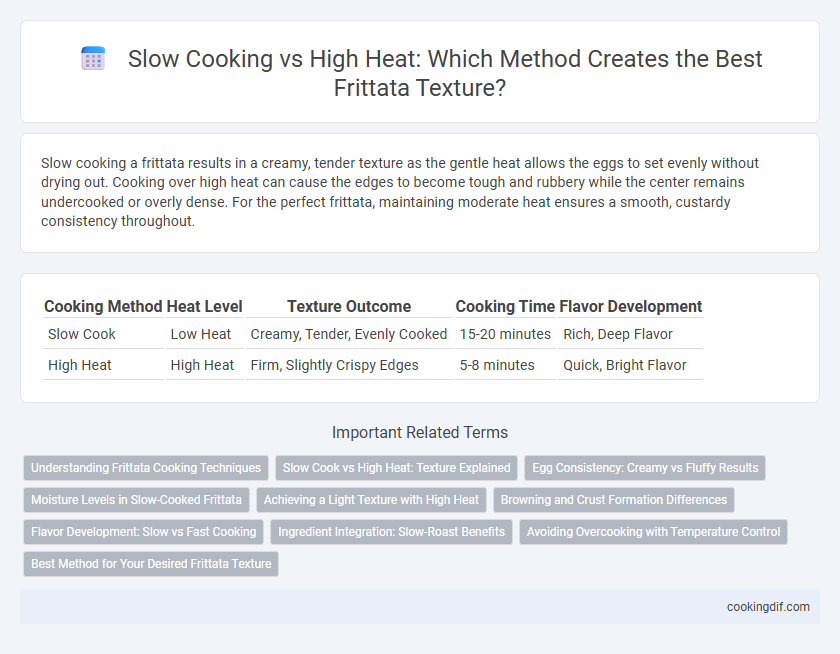Visit the cookingdif.com footer link
The image size is (840, 654).
[x=768, y=607]
